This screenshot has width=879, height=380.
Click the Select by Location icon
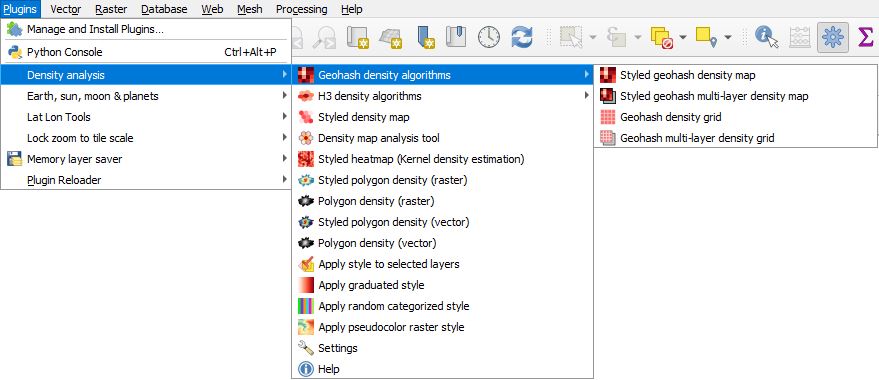click(x=707, y=38)
